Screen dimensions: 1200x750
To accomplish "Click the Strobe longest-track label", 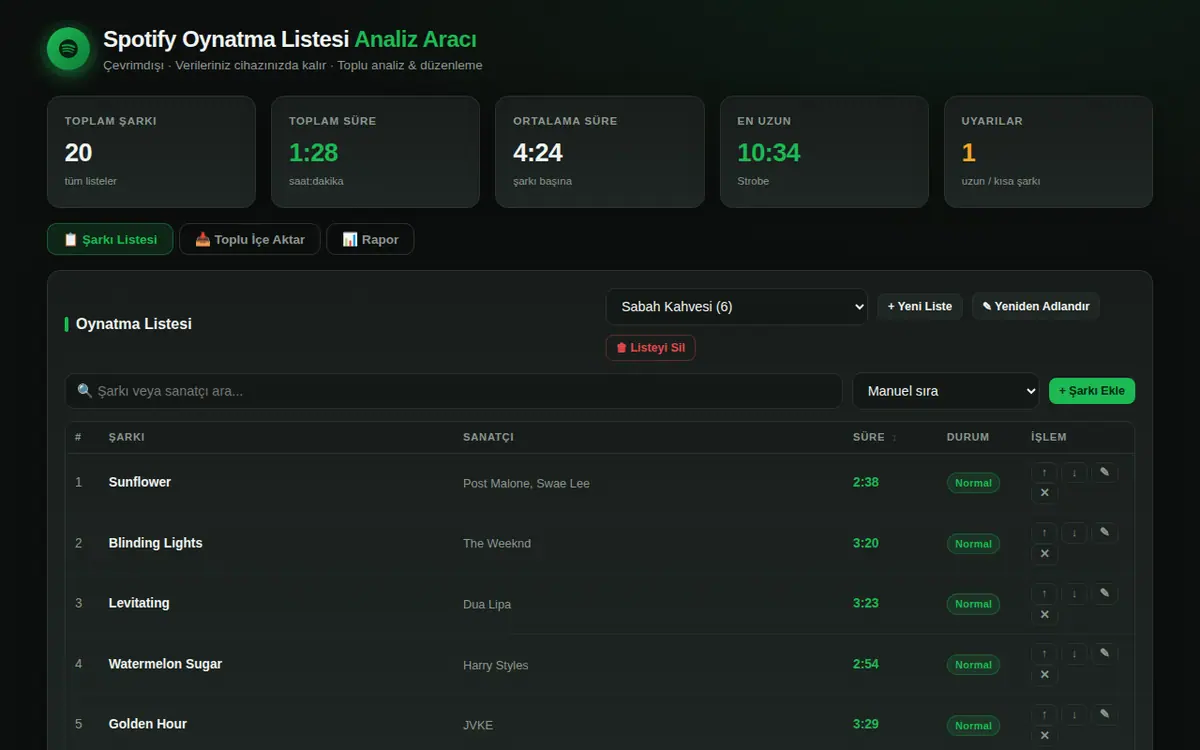I will pyautogui.click(x=753, y=181).
